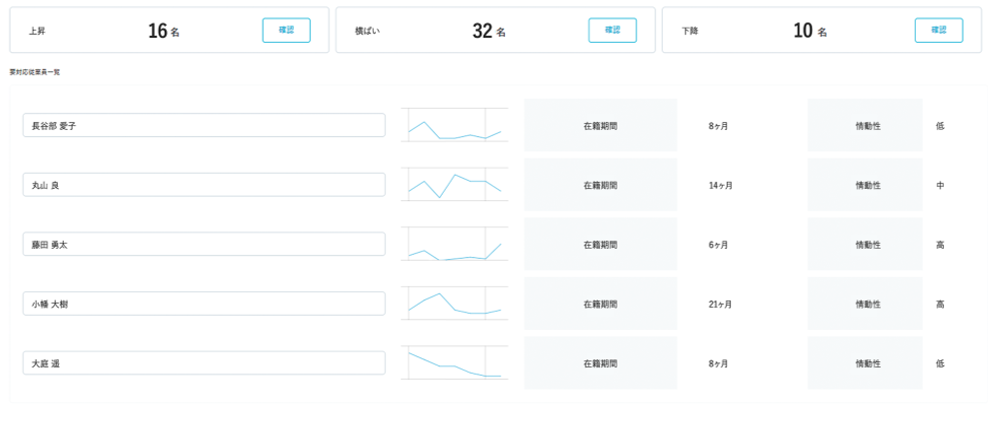
Task: Click 確認 button in 上昇 card
Action: [286, 30]
